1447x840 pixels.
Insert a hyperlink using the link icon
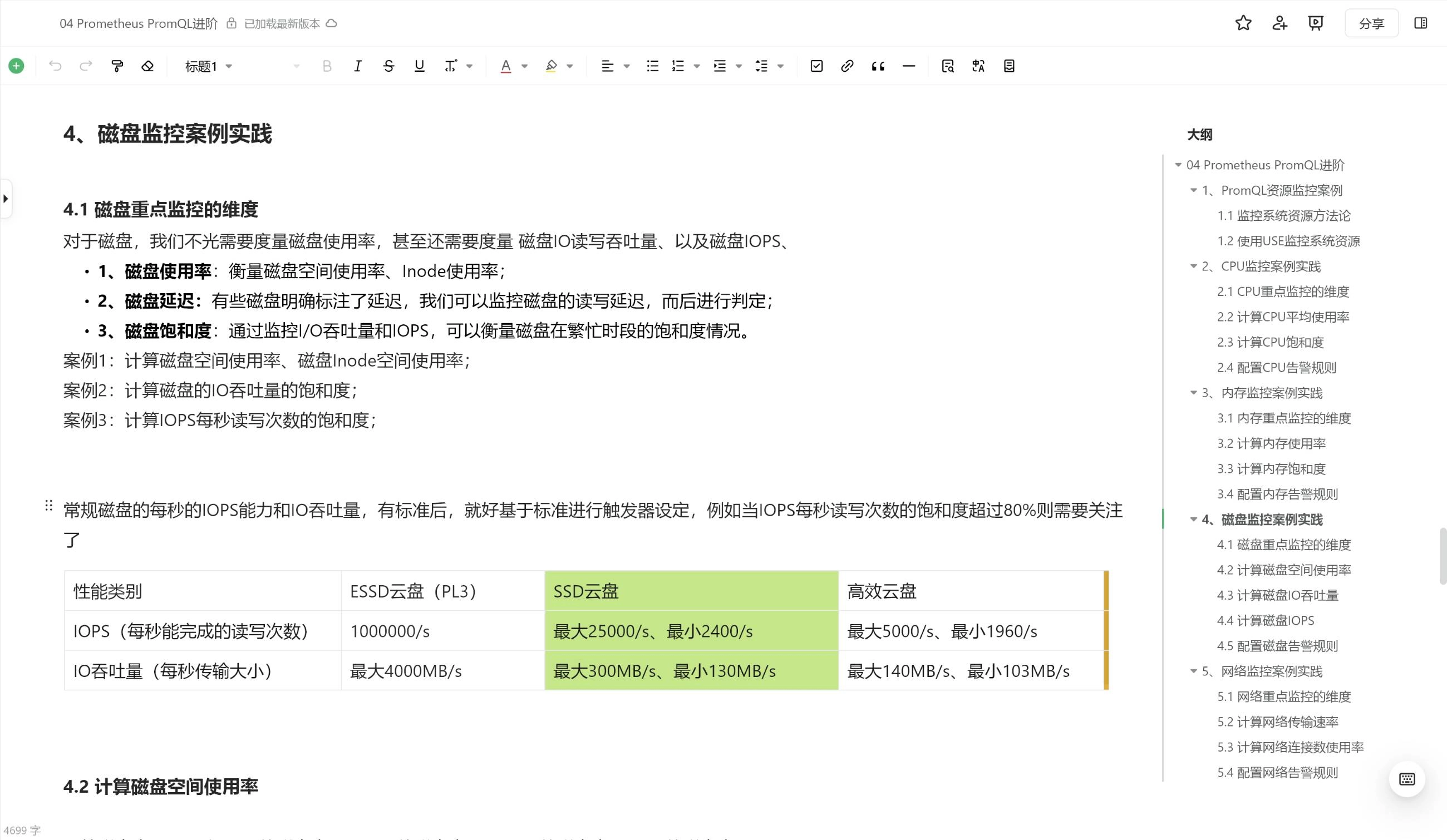click(x=846, y=66)
